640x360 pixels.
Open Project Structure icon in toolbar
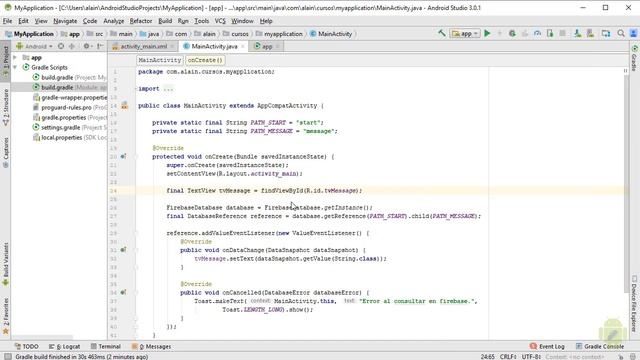606,33
